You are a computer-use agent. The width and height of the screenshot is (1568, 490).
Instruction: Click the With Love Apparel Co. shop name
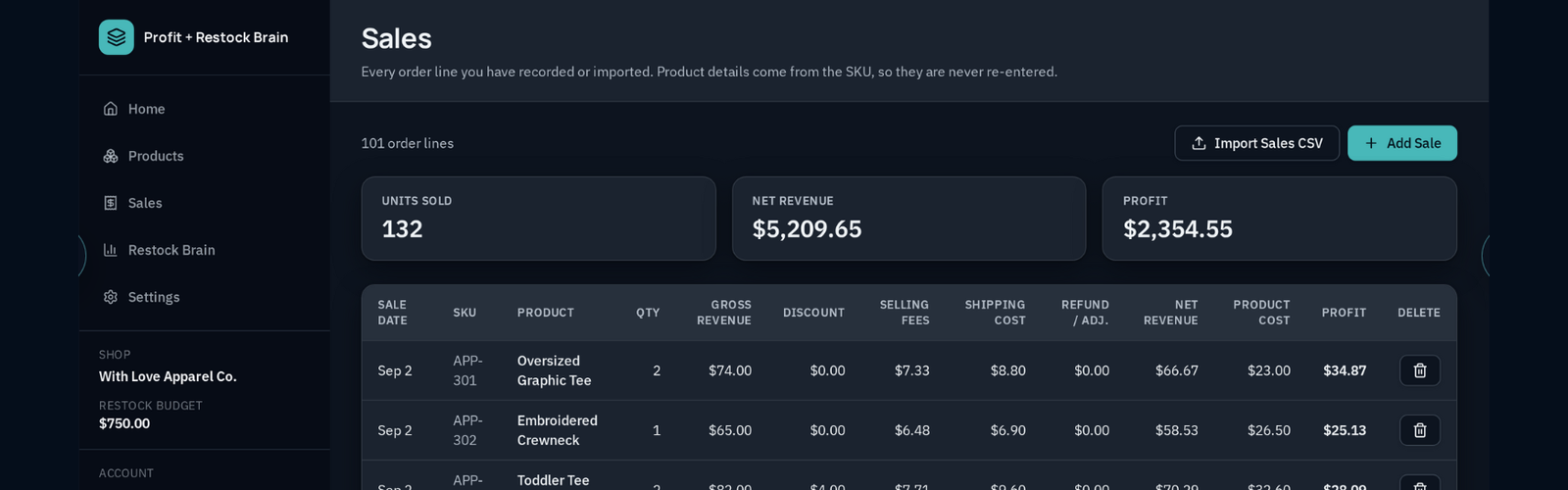click(x=168, y=376)
